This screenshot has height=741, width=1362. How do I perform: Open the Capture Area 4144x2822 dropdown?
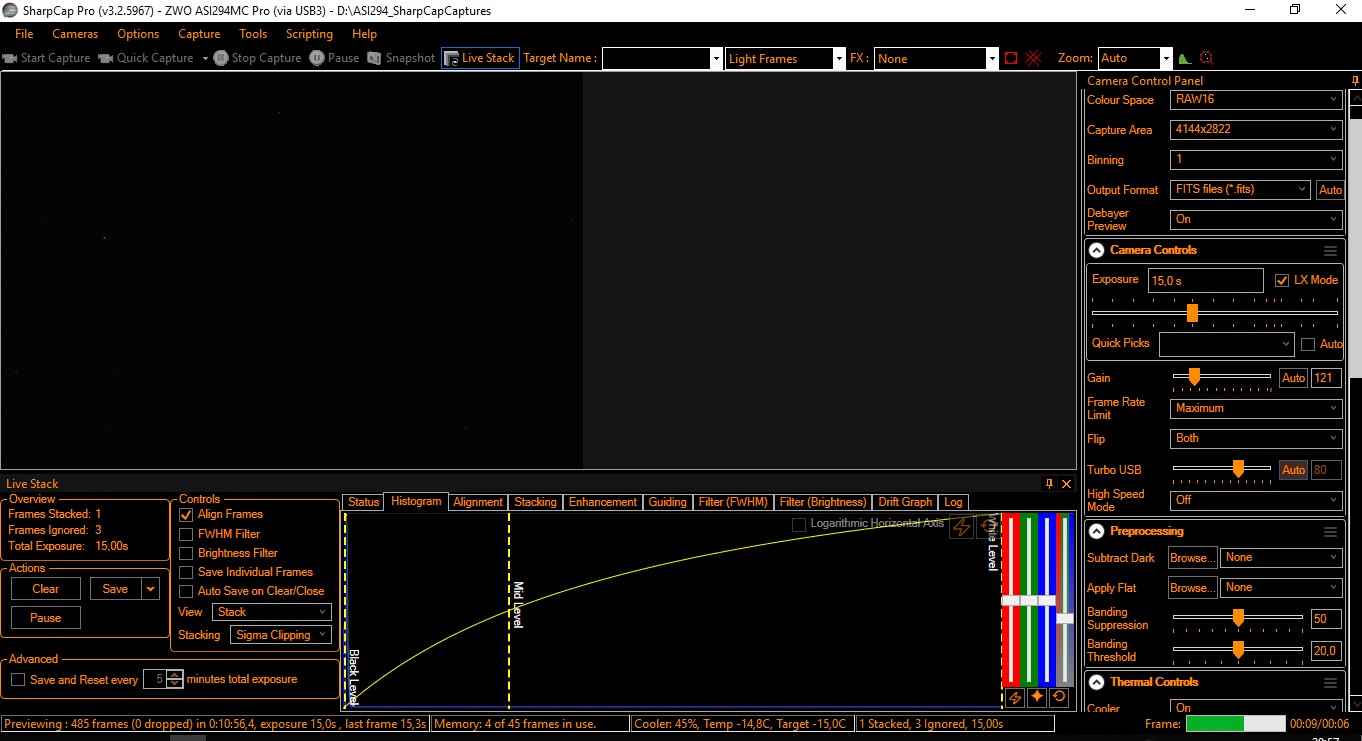pos(1256,130)
